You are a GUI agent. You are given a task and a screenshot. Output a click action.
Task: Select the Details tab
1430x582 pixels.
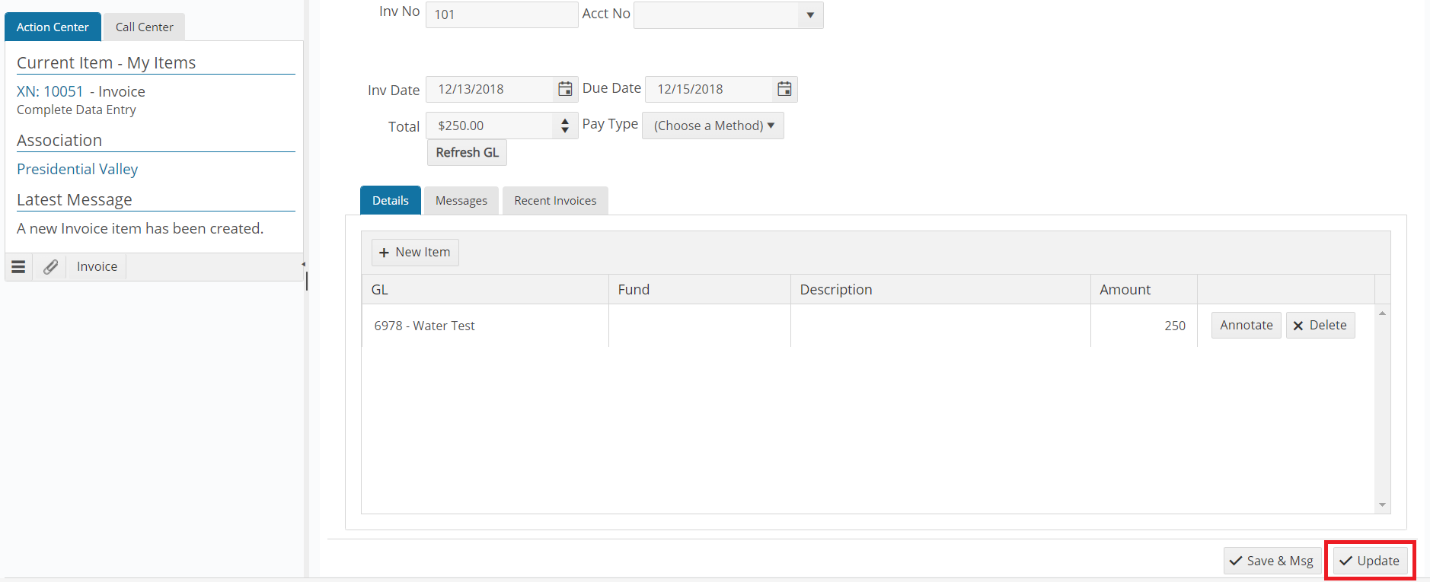pos(390,200)
